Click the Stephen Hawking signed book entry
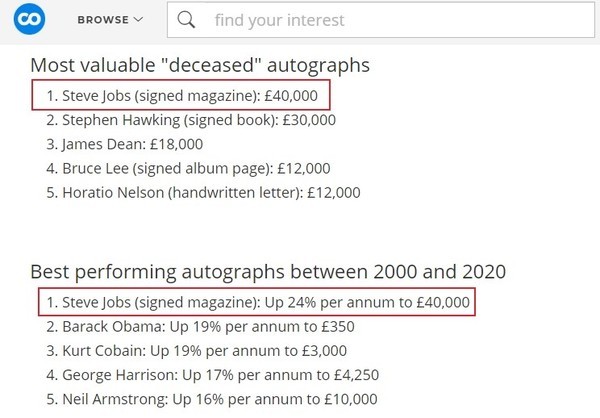600x418 pixels. tap(191, 120)
